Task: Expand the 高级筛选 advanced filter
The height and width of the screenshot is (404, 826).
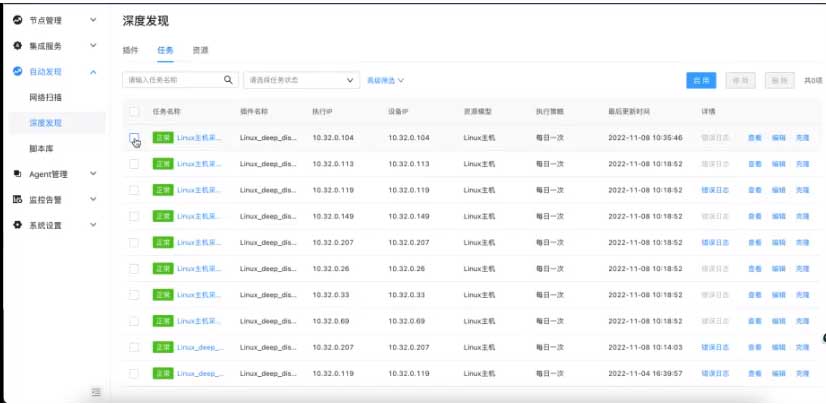Action: click(x=385, y=81)
